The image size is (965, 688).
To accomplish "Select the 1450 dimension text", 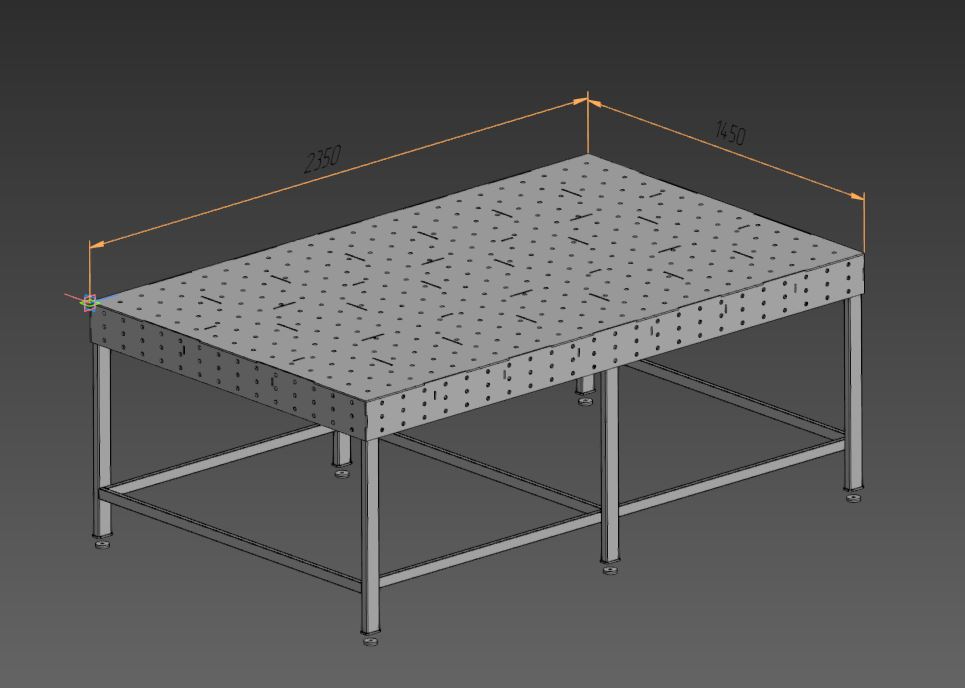I will click(x=730, y=132).
